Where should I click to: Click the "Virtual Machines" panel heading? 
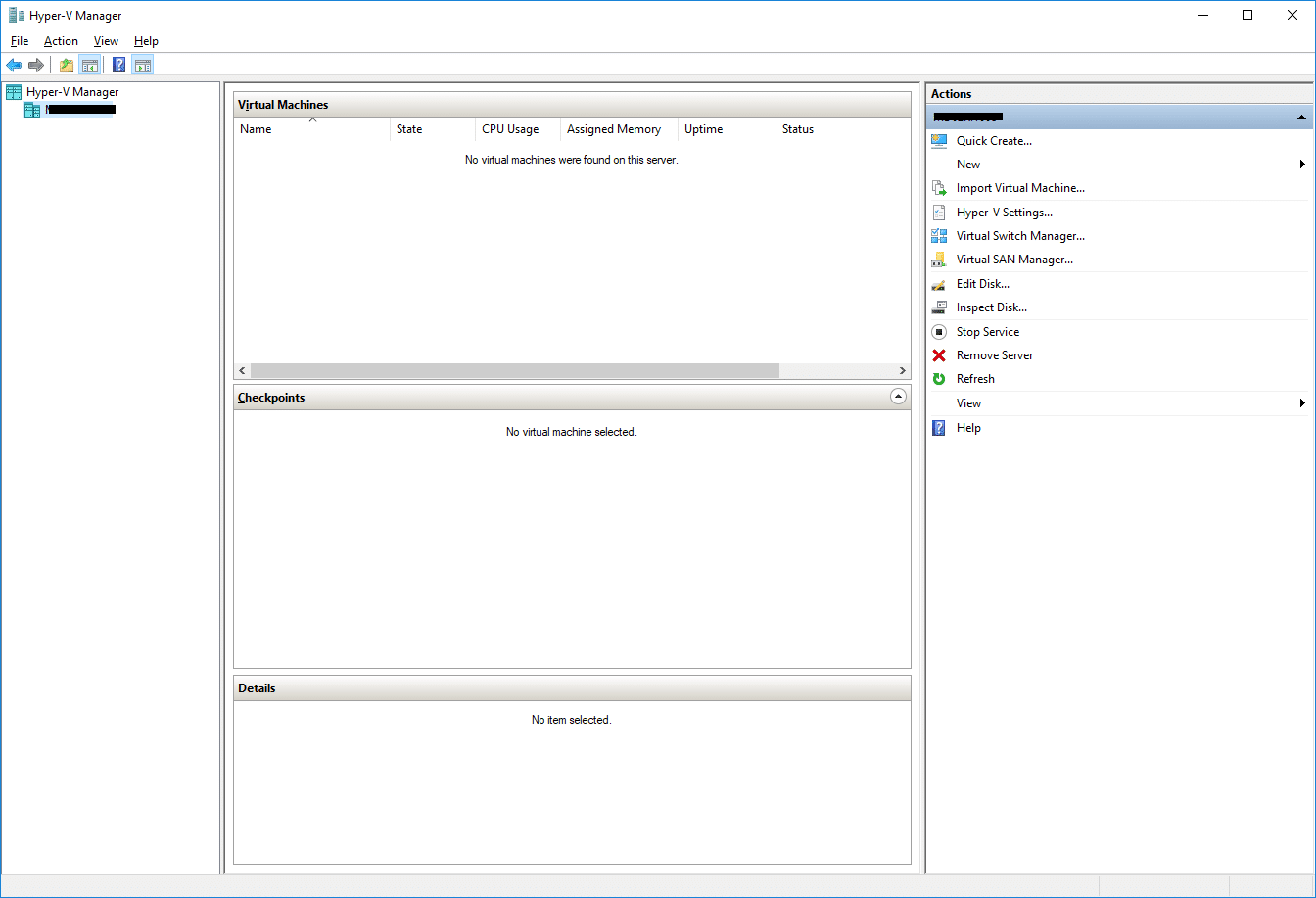[x=283, y=105]
